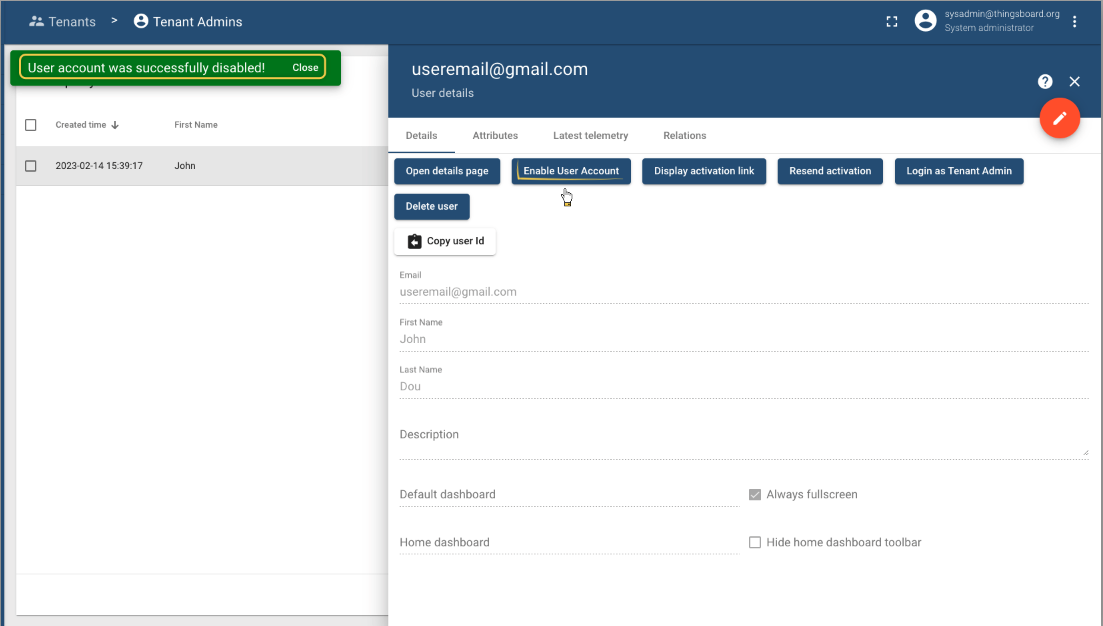Open the Default dashboard selector
The height and width of the screenshot is (626, 1103).
[x=568, y=495]
